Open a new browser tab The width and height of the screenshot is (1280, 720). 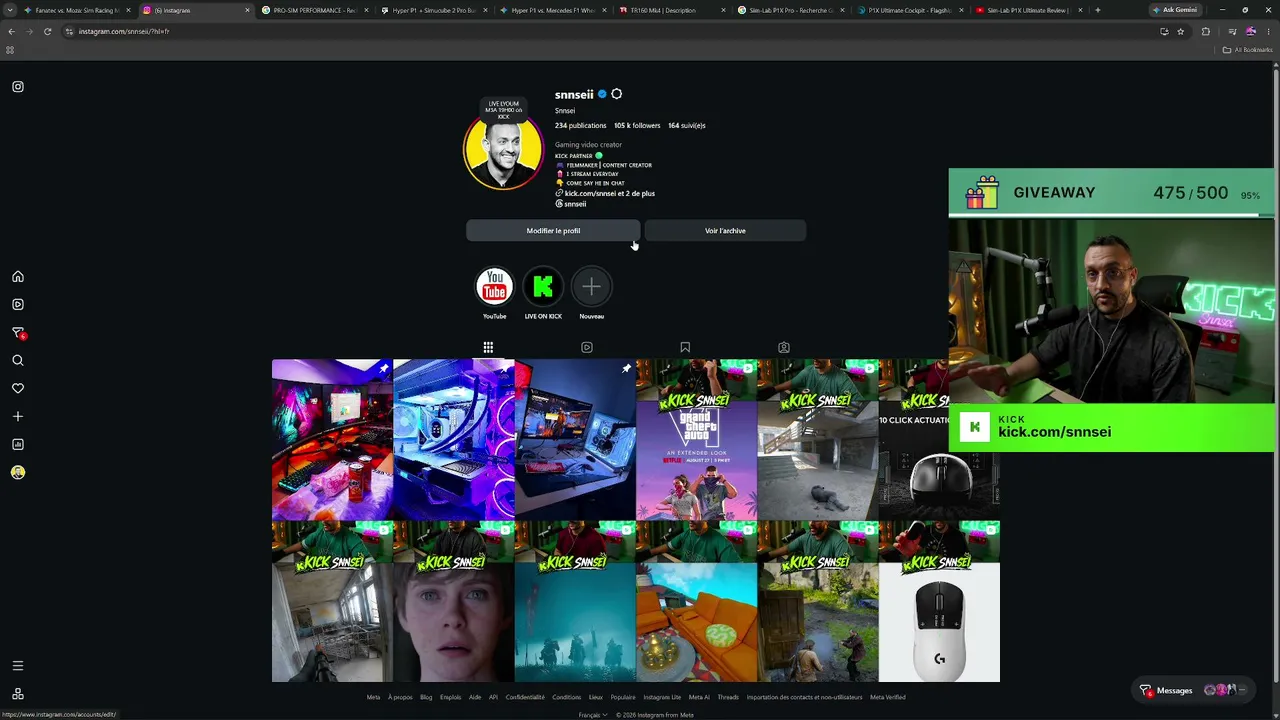[x=1098, y=10]
